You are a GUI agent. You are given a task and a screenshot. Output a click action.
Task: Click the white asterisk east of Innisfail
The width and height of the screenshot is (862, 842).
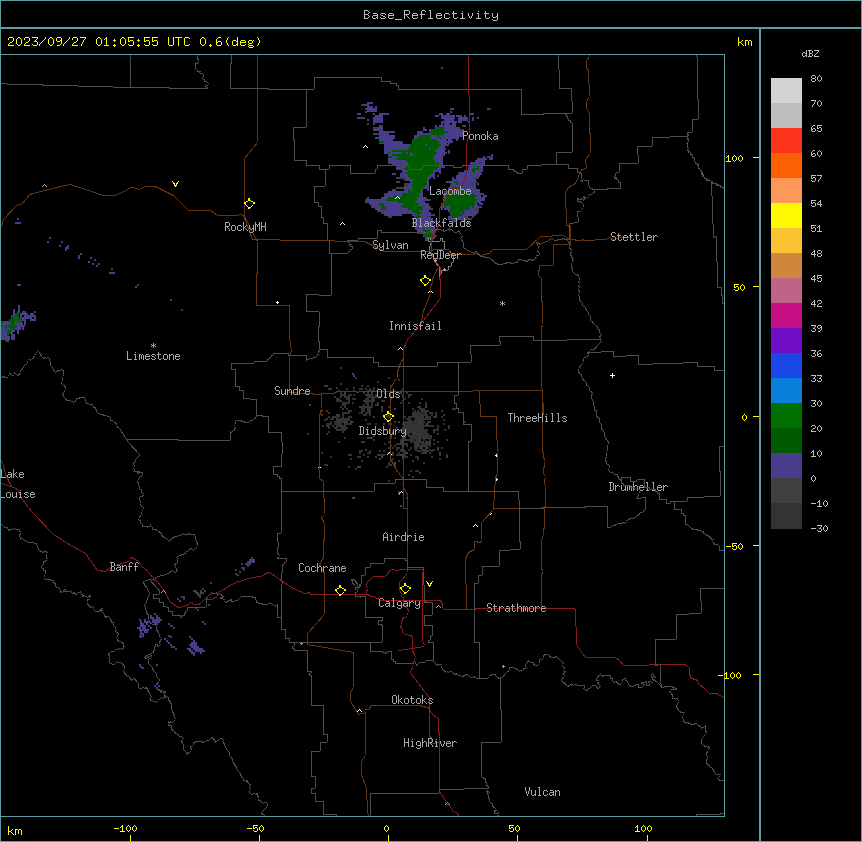coord(502,303)
